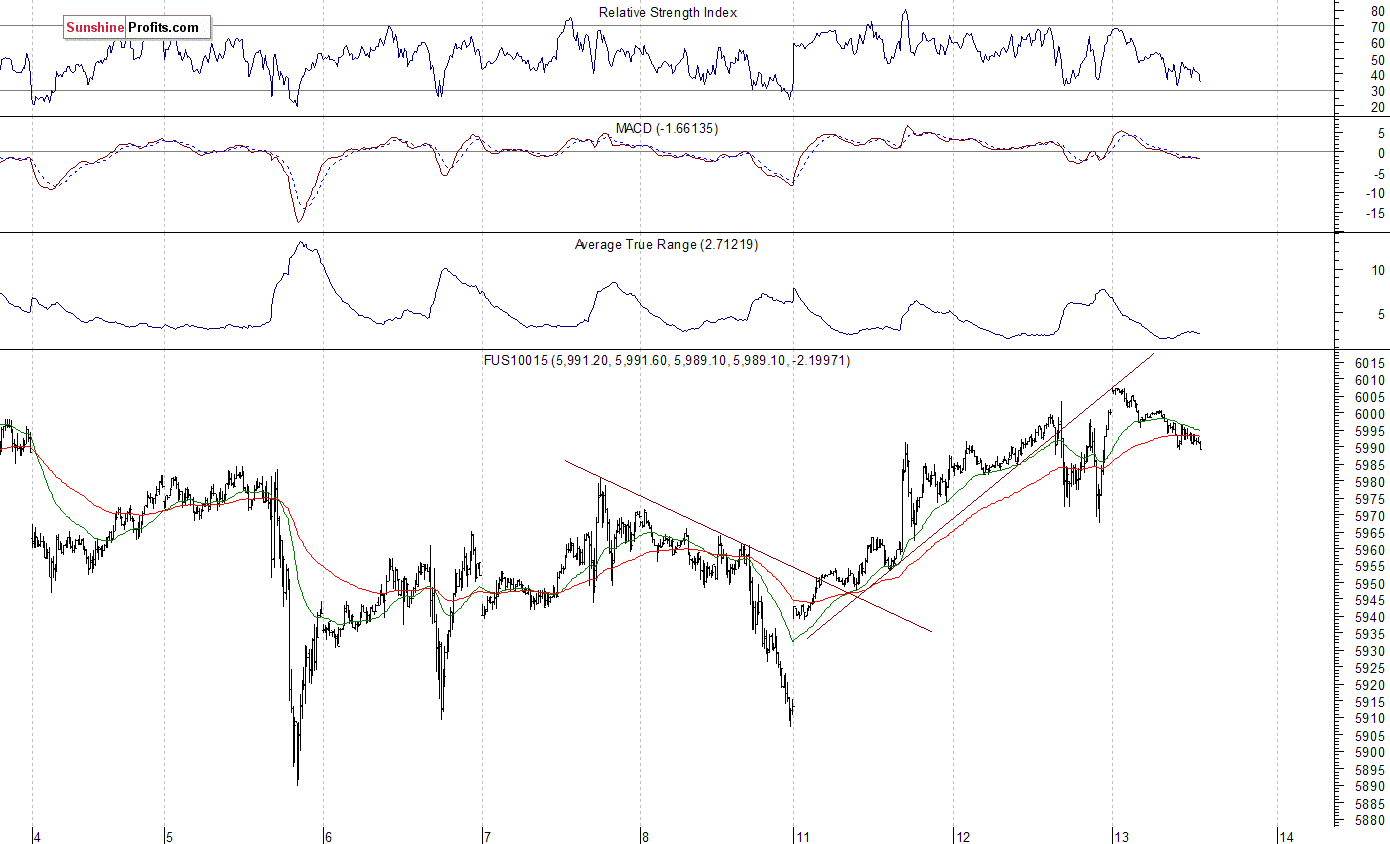Click date label 11 on time axis

(801, 836)
